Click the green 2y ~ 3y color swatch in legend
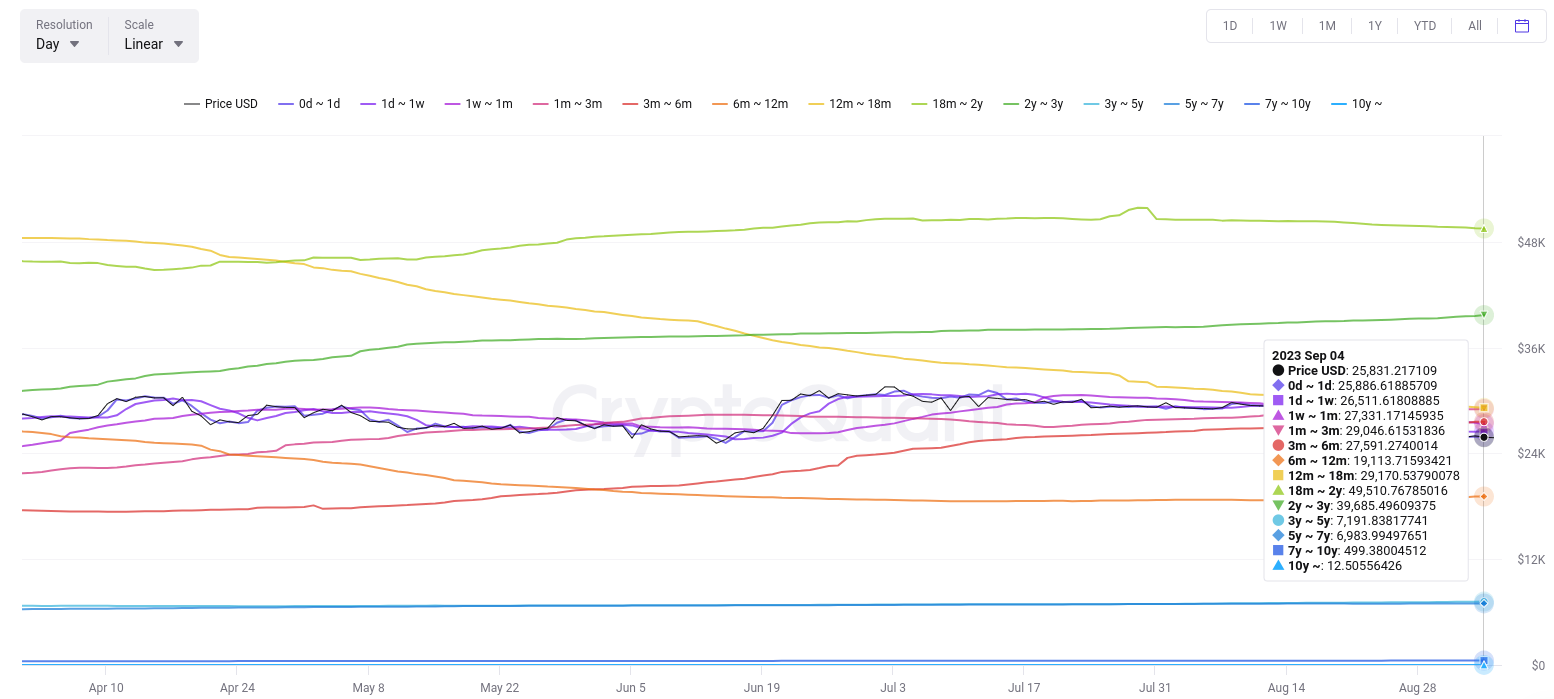The image size is (1554, 699). pyautogui.click(x=1010, y=103)
